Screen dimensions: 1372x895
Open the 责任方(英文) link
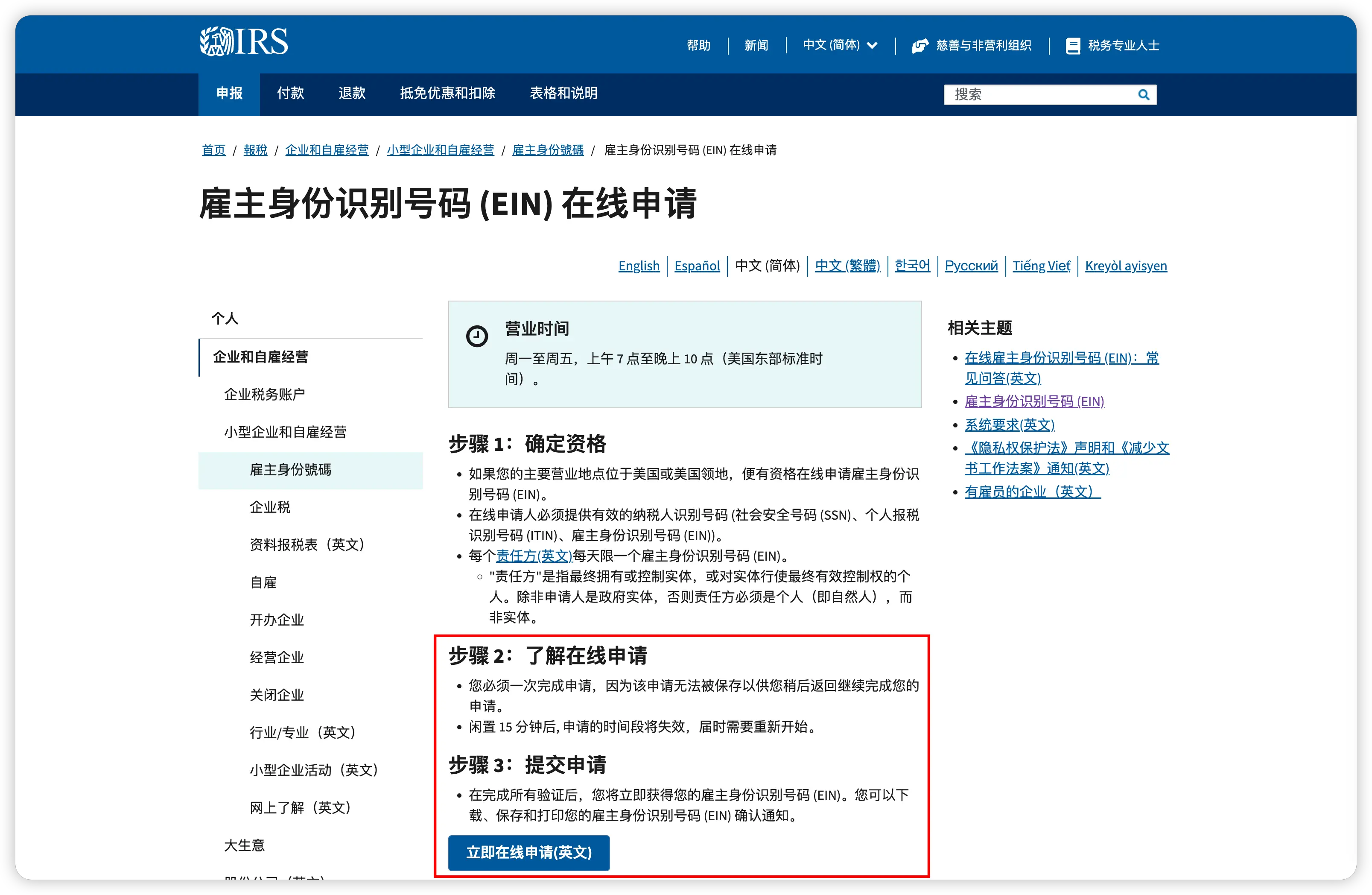pos(534,556)
